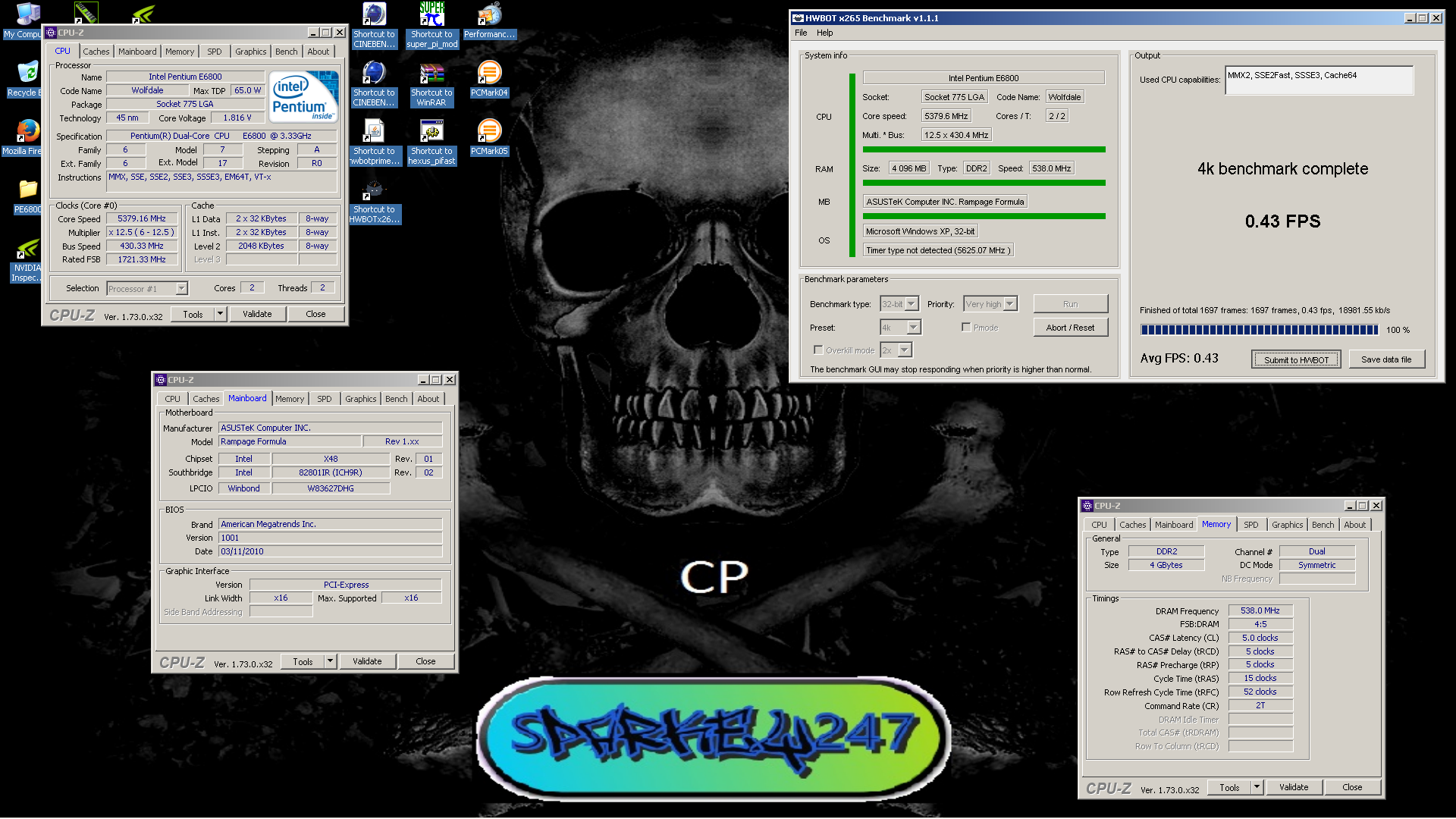Click the Command Rate 2T value
This screenshot has height=819, width=1456.
pos(1260,705)
